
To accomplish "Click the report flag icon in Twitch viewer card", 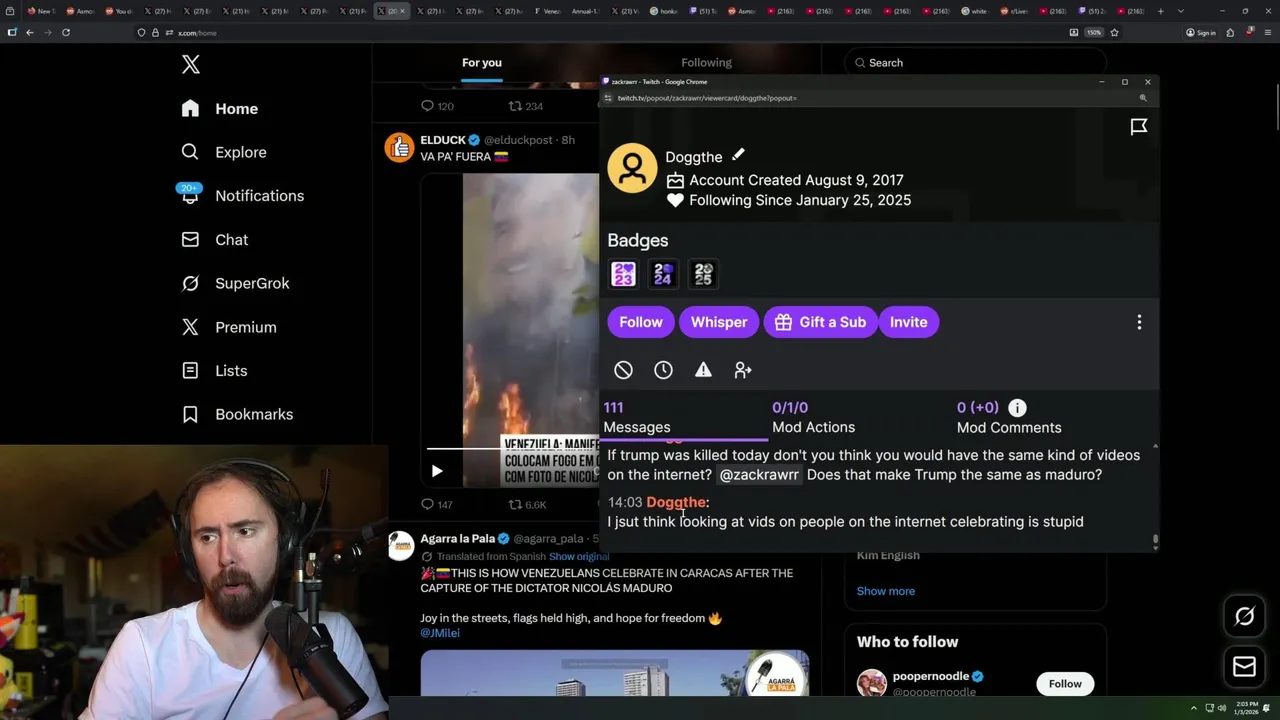I will click(x=1139, y=127).
